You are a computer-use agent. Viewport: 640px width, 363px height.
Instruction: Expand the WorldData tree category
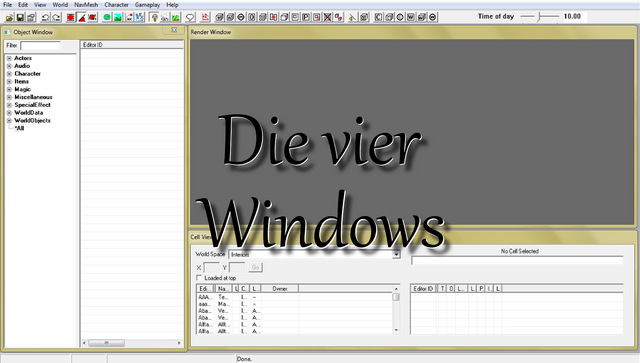click(x=9, y=113)
